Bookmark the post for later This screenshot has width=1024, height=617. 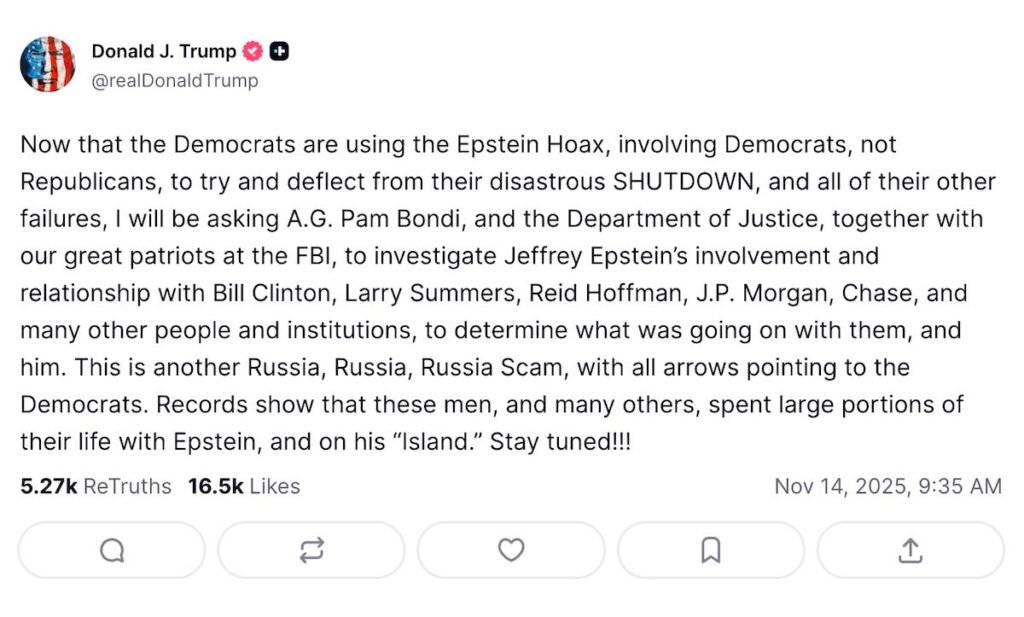[710, 549]
